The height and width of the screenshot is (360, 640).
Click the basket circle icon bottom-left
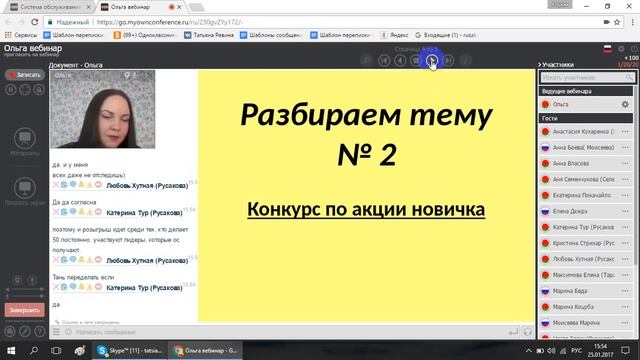[x=10, y=331]
